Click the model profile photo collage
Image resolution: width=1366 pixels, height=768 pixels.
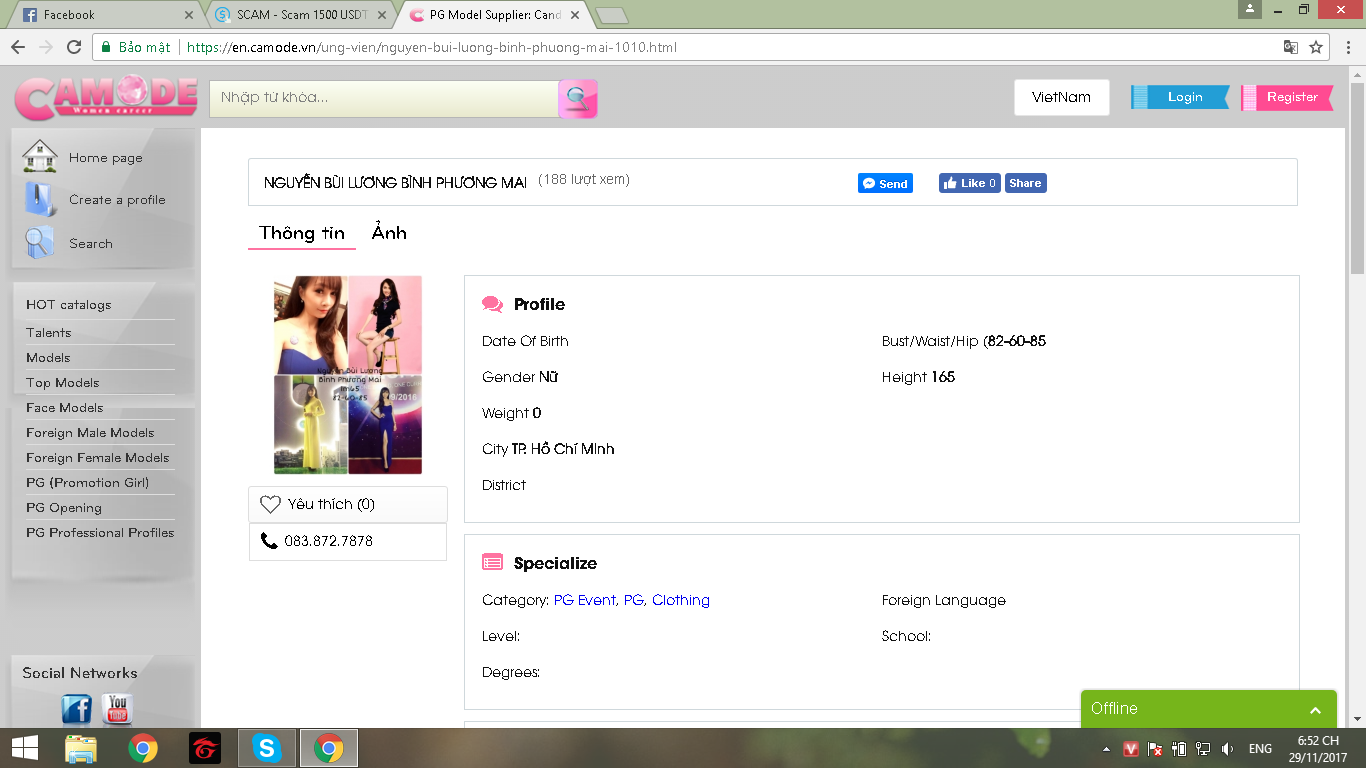point(348,375)
